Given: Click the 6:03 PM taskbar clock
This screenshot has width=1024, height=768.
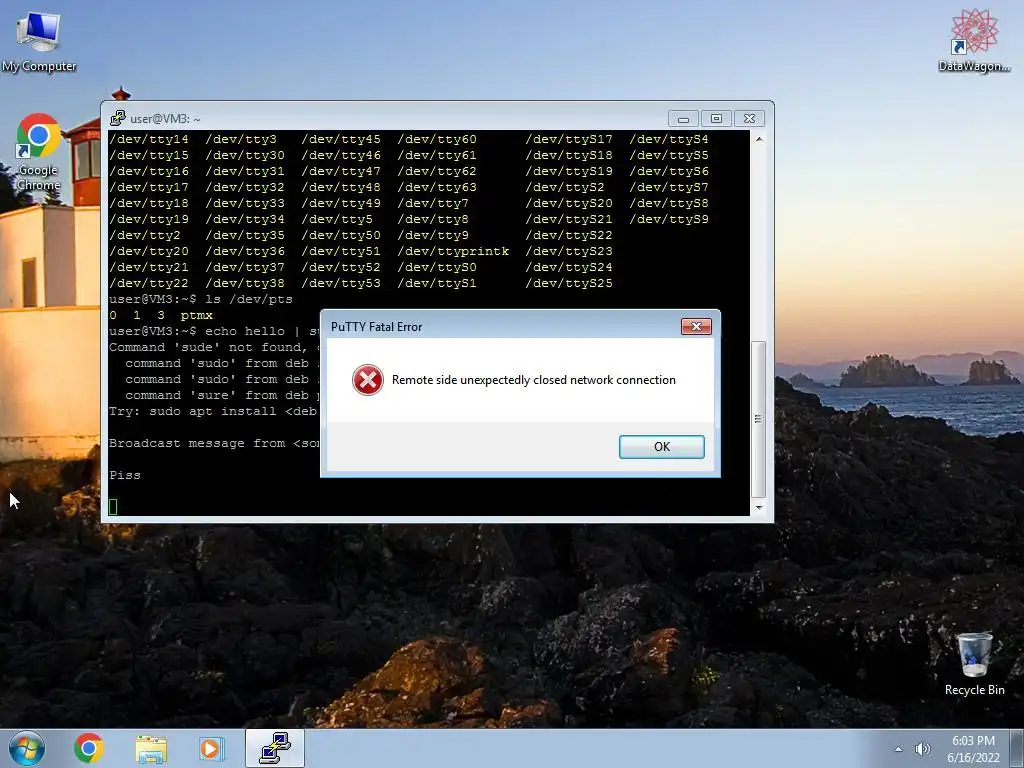Looking at the screenshot, I should click(973, 741).
